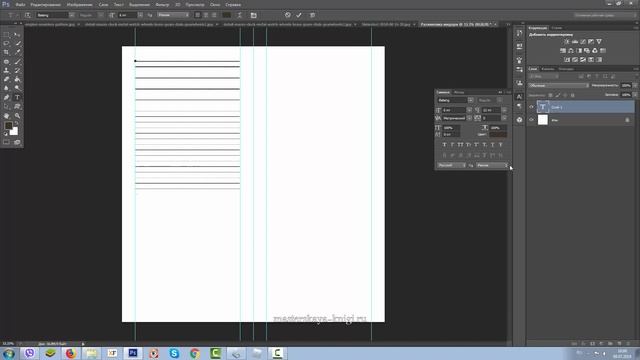The width and height of the screenshot is (640, 360).
Task: Open the Файл menu
Action: click(x=20, y=5)
